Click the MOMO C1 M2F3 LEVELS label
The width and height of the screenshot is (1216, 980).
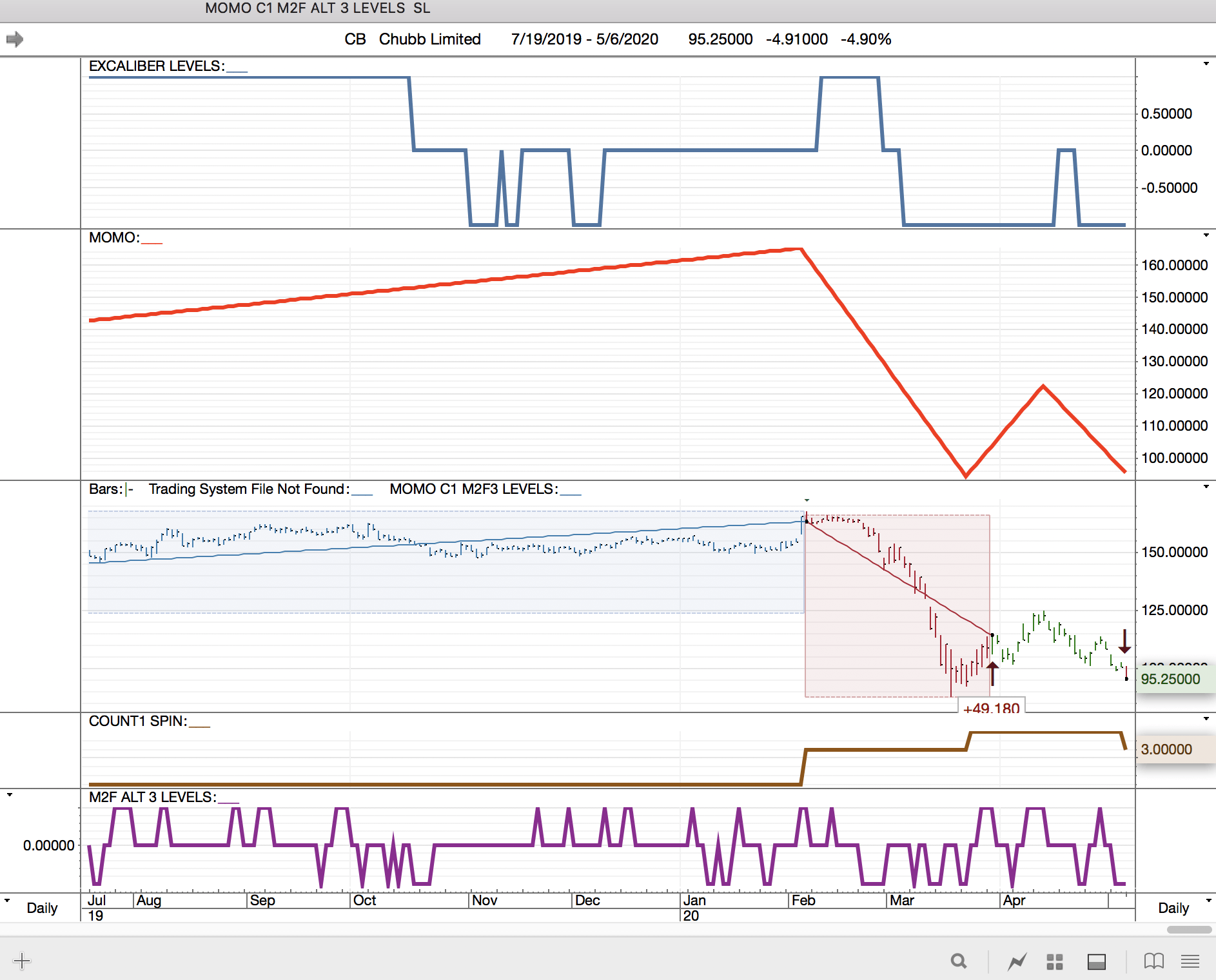click(473, 489)
